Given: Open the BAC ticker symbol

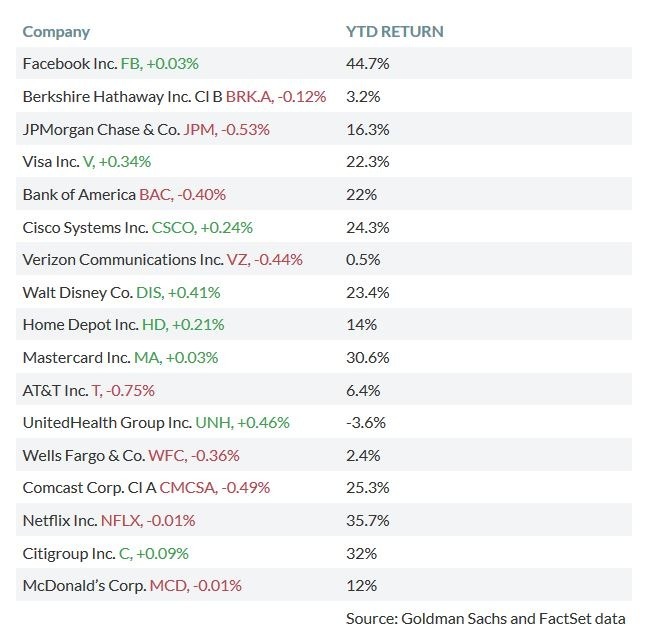Looking at the screenshot, I should click(155, 194).
